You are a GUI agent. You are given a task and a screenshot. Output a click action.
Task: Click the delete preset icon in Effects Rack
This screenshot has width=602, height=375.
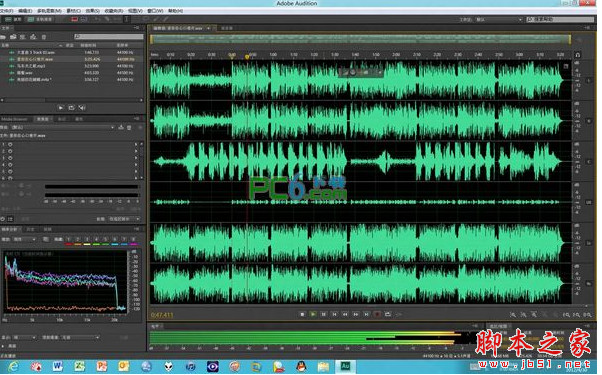pyautogui.click(x=130, y=127)
